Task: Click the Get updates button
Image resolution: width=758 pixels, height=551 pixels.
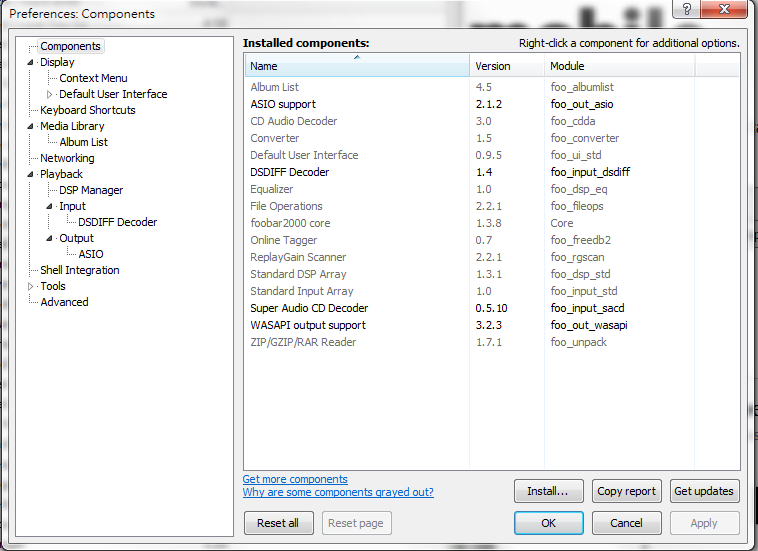Action: 704,491
